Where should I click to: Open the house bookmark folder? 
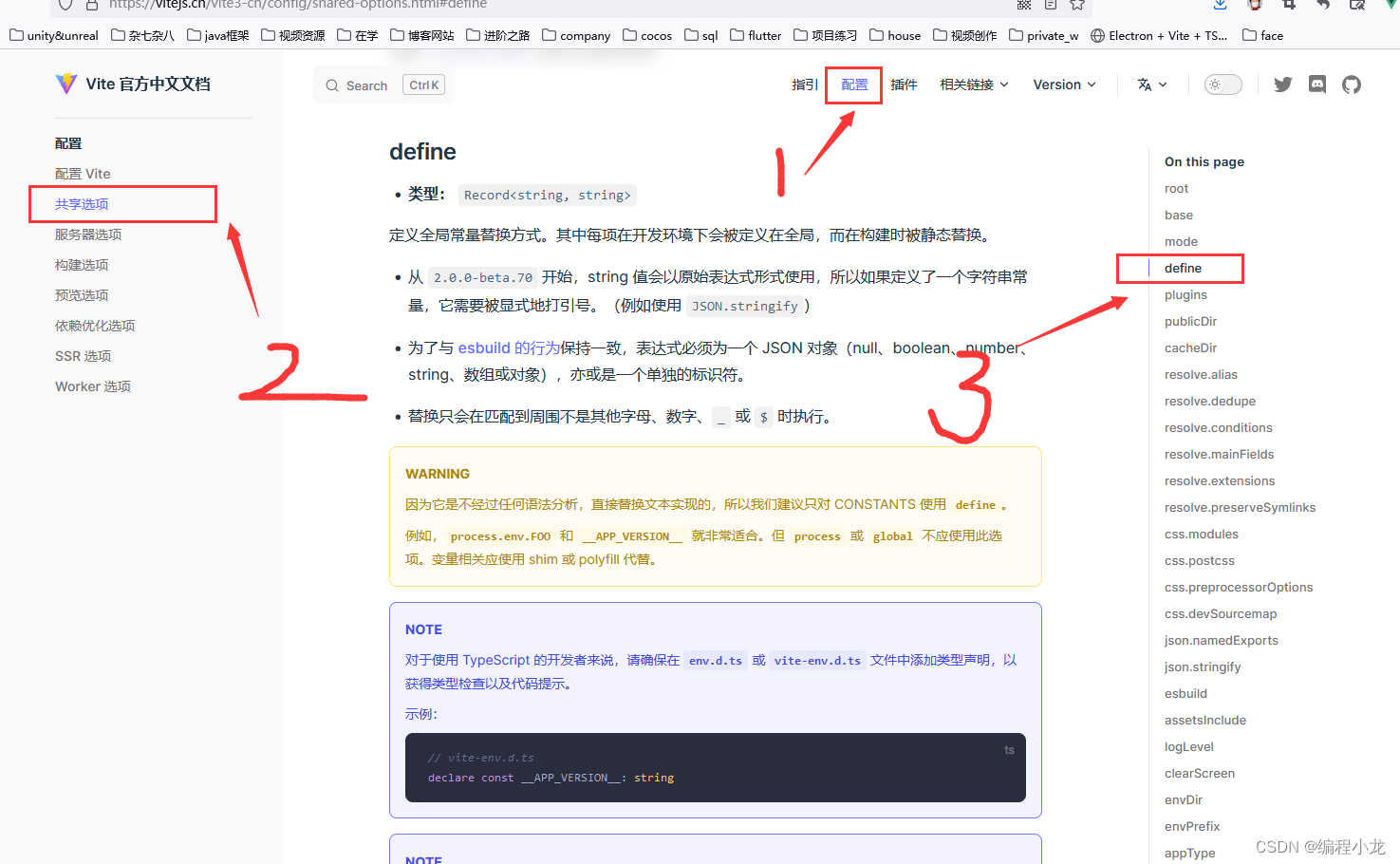point(895,35)
